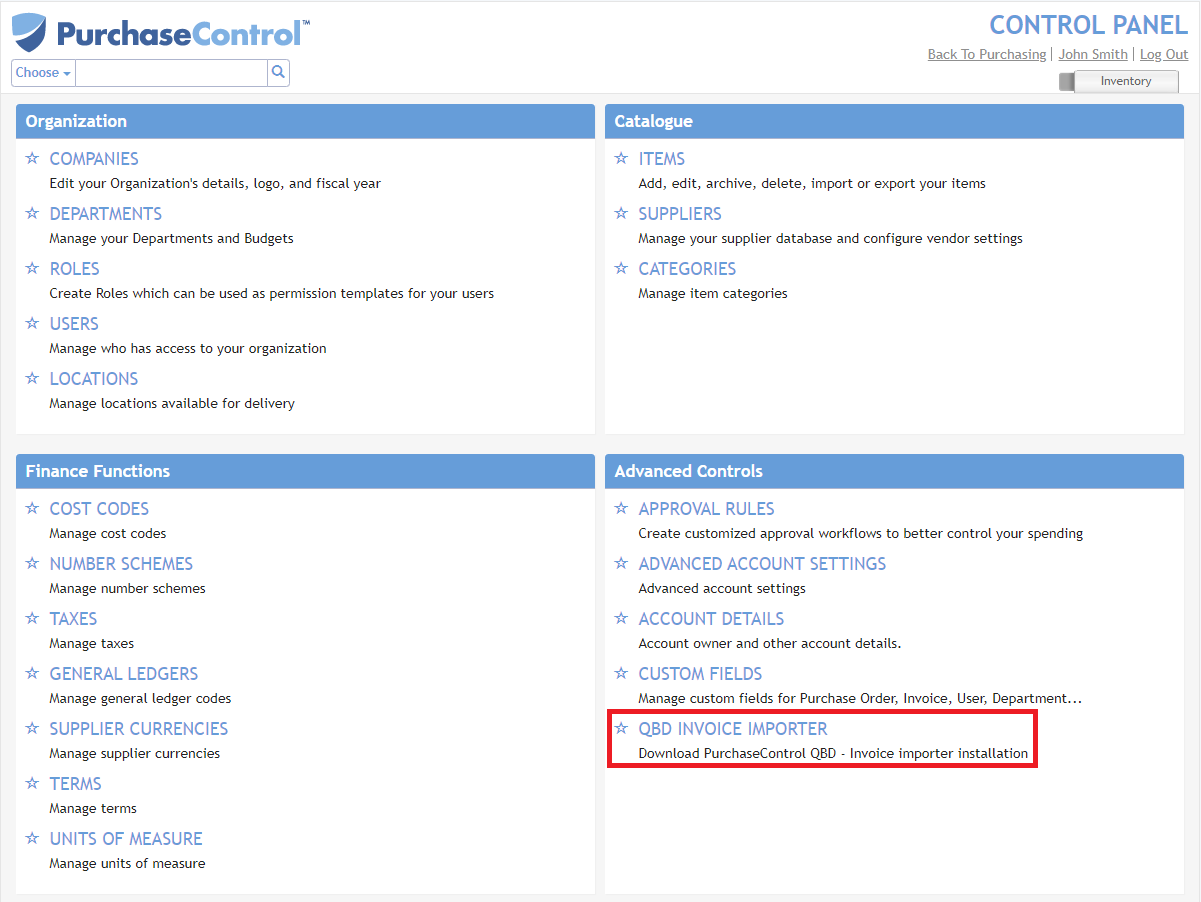Click the star icon beside ITEMS
This screenshot has width=1201, height=902.
point(621,158)
